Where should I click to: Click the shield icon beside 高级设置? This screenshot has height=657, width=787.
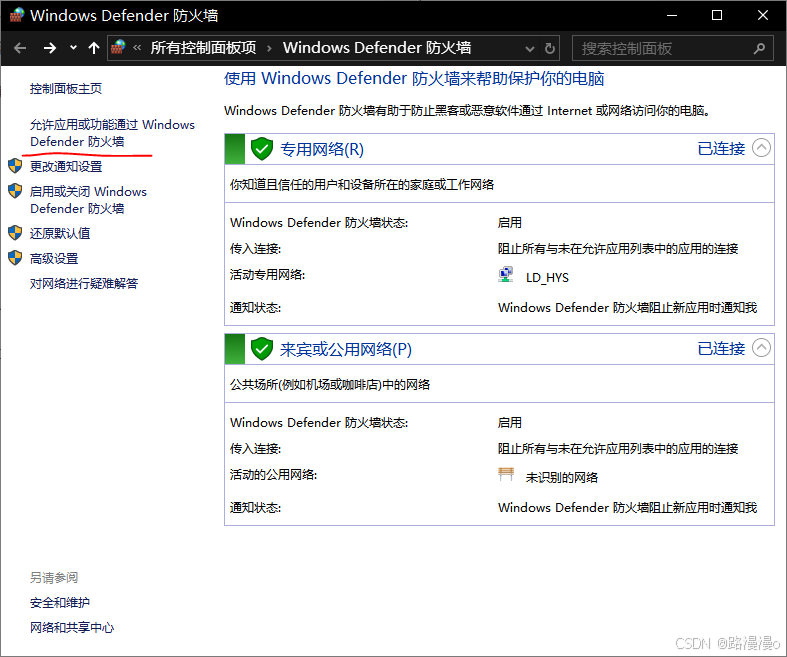coord(16,258)
